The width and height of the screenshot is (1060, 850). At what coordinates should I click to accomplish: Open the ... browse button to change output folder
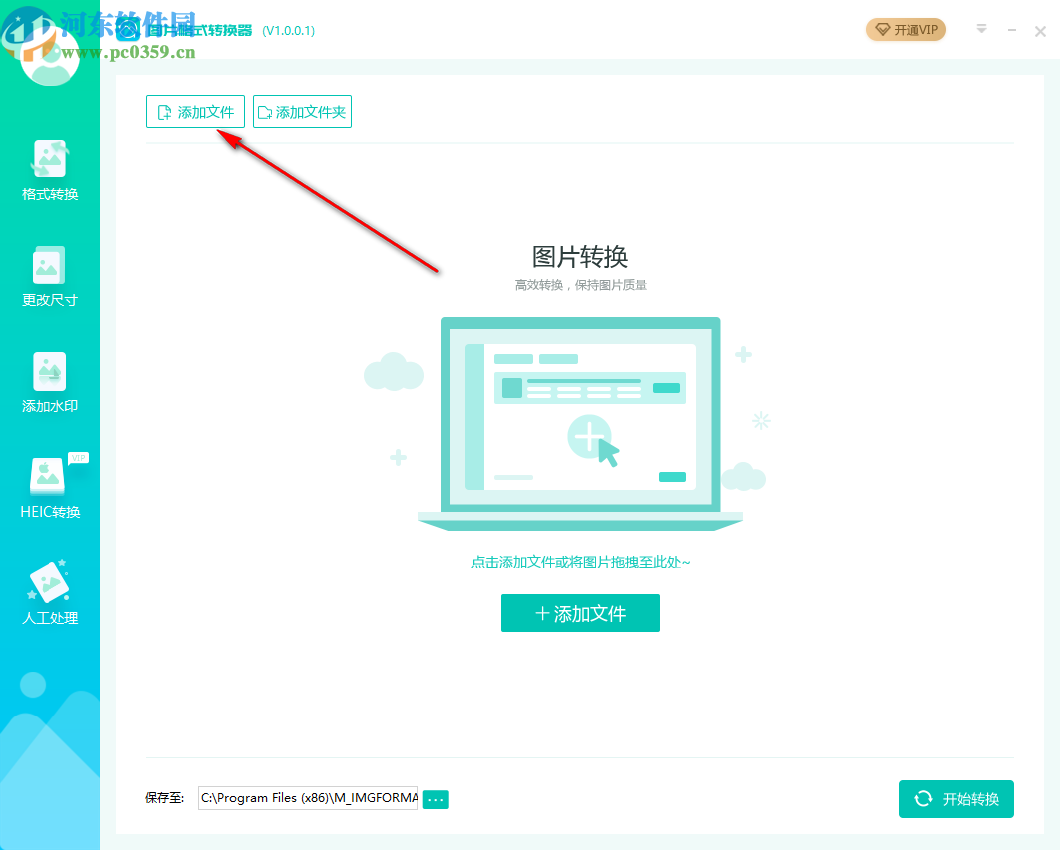[435, 799]
